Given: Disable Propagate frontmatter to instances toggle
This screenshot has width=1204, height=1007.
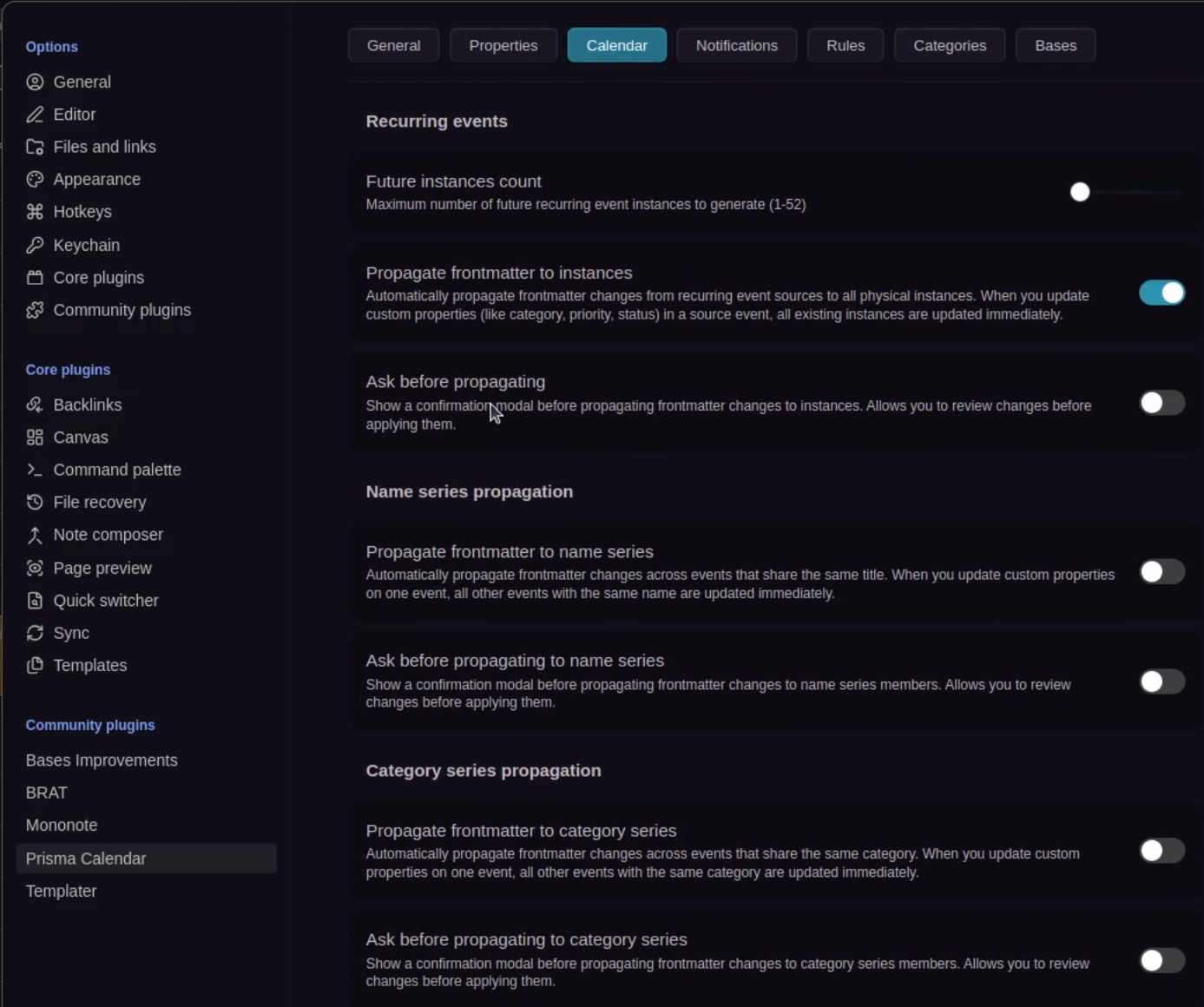Looking at the screenshot, I should click(1161, 293).
